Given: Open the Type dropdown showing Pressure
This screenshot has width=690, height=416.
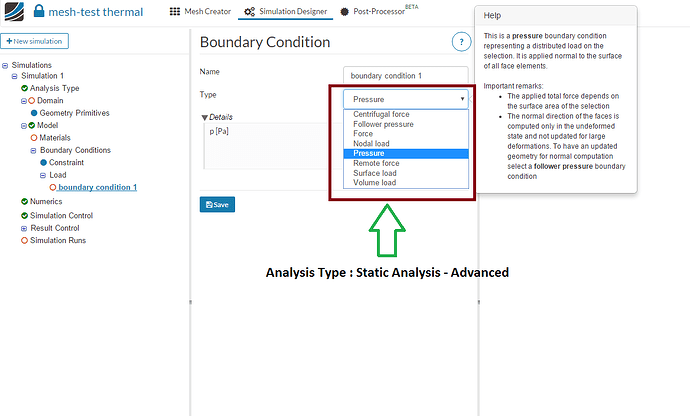Looking at the screenshot, I should [x=405, y=99].
